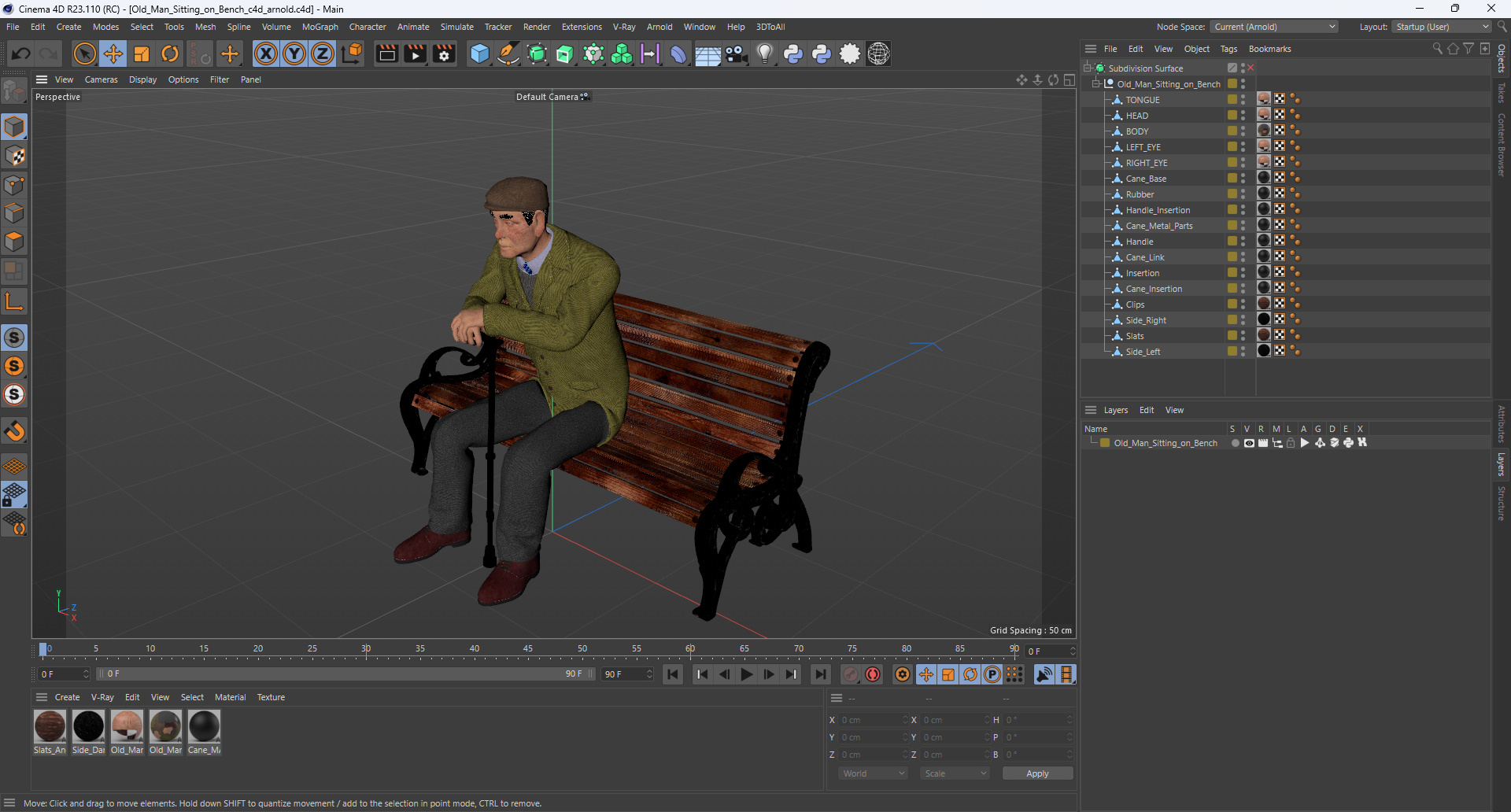Screen dimensions: 1511x812
Task: Open the Material Manager hamburger menu
Action: 42,697
